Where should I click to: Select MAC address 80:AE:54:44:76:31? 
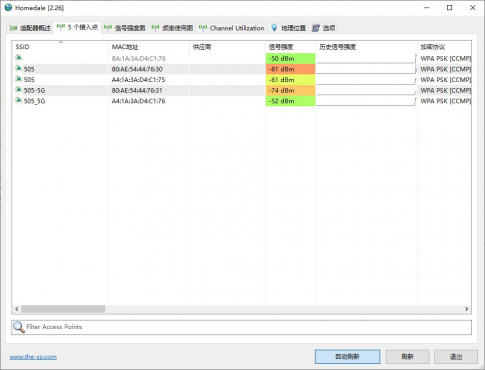(x=137, y=90)
